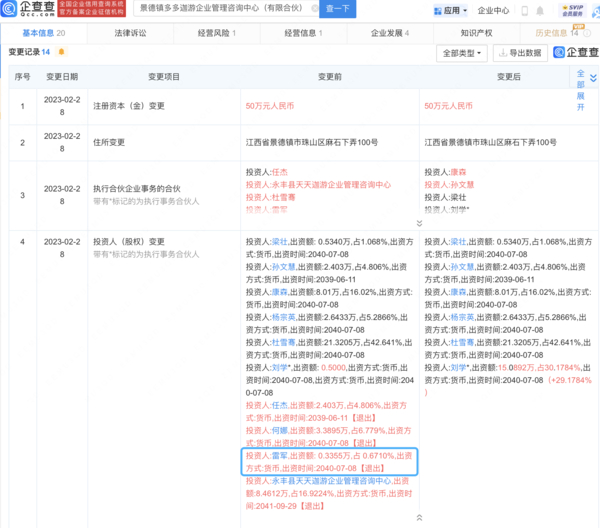
Task: Select 50万元人民币 in the 变更前 column
Action: [270, 106]
